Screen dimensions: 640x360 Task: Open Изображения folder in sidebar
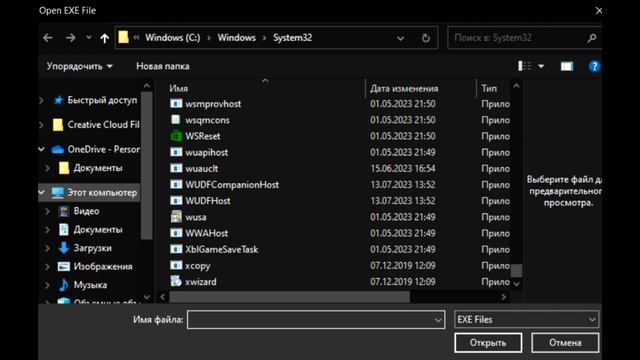103,267
